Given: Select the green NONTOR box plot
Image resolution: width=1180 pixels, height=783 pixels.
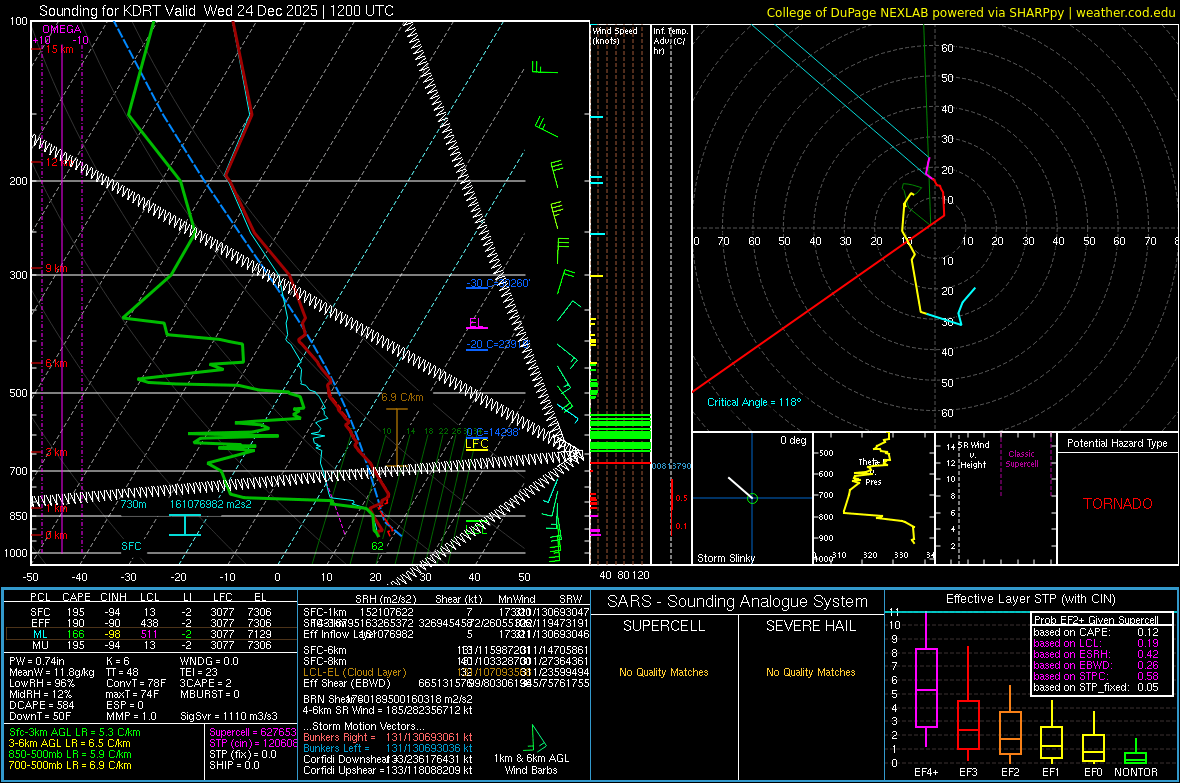Looking at the screenshot, I should [1135, 757].
